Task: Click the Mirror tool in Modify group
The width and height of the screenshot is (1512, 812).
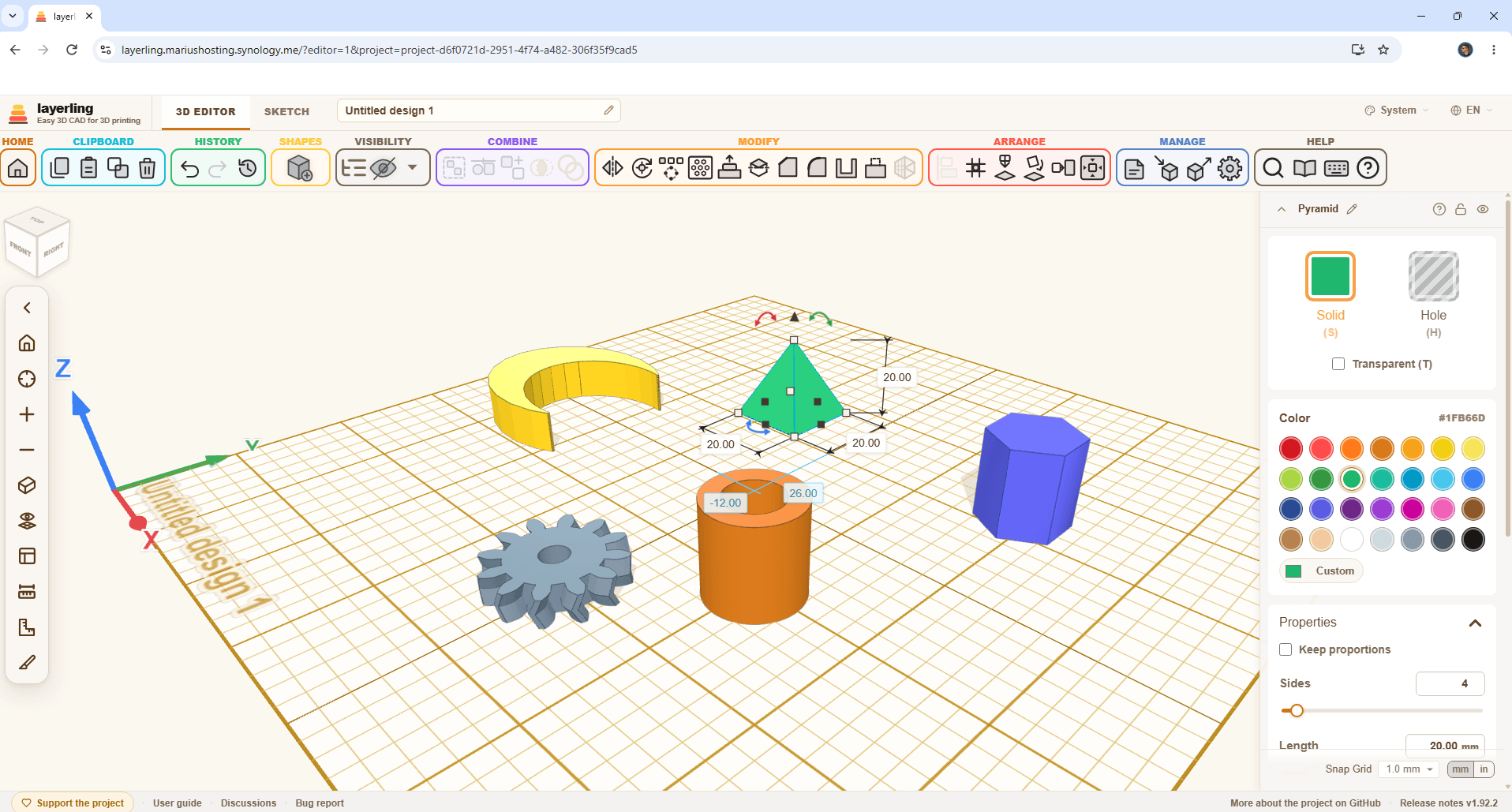Action: (612, 168)
